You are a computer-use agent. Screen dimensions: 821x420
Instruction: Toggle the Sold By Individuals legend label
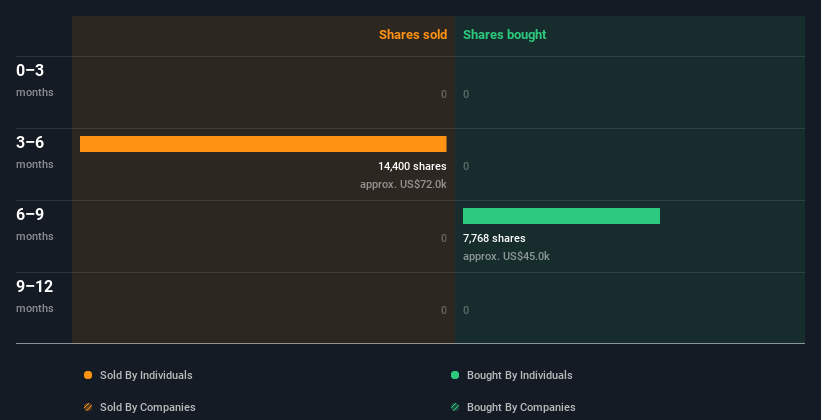point(146,375)
